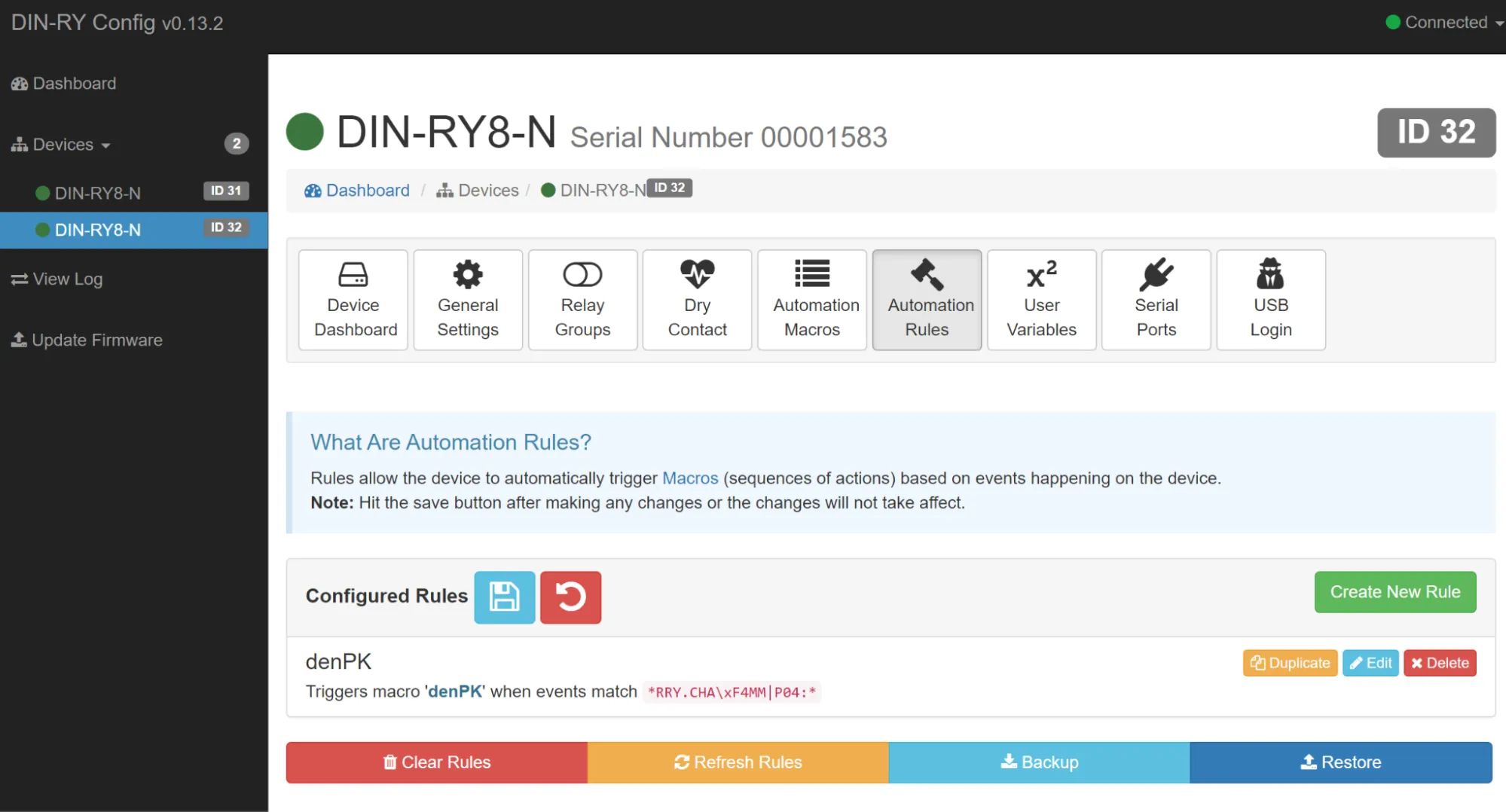
Task: Collapse the Devices sidebar menu
Action: (63, 145)
